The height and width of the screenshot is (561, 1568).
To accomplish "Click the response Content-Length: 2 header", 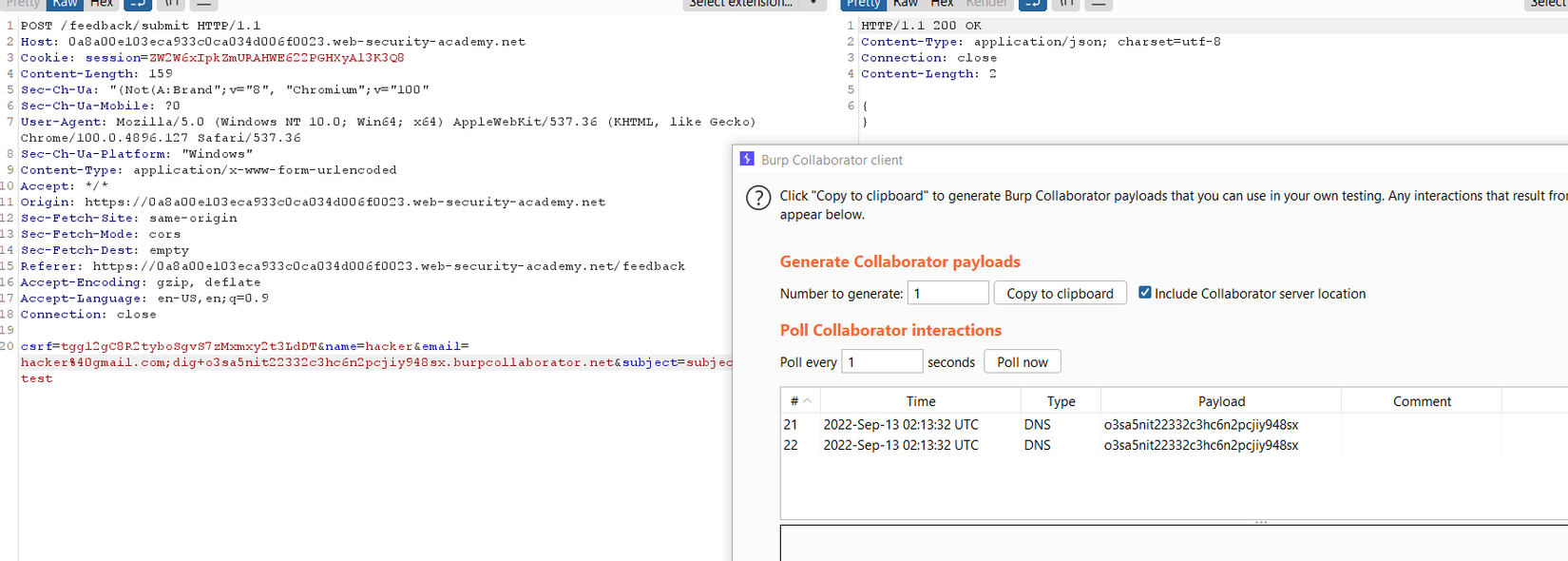I will pyautogui.click(x=928, y=74).
